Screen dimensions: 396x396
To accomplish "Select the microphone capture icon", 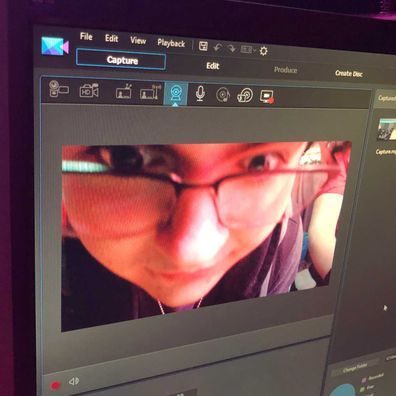I will coord(200,94).
